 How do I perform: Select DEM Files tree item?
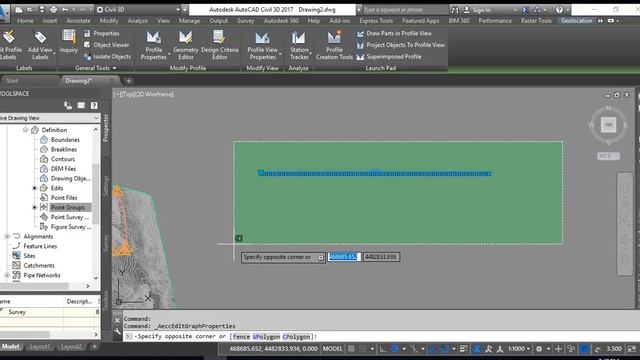click(x=63, y=169)
